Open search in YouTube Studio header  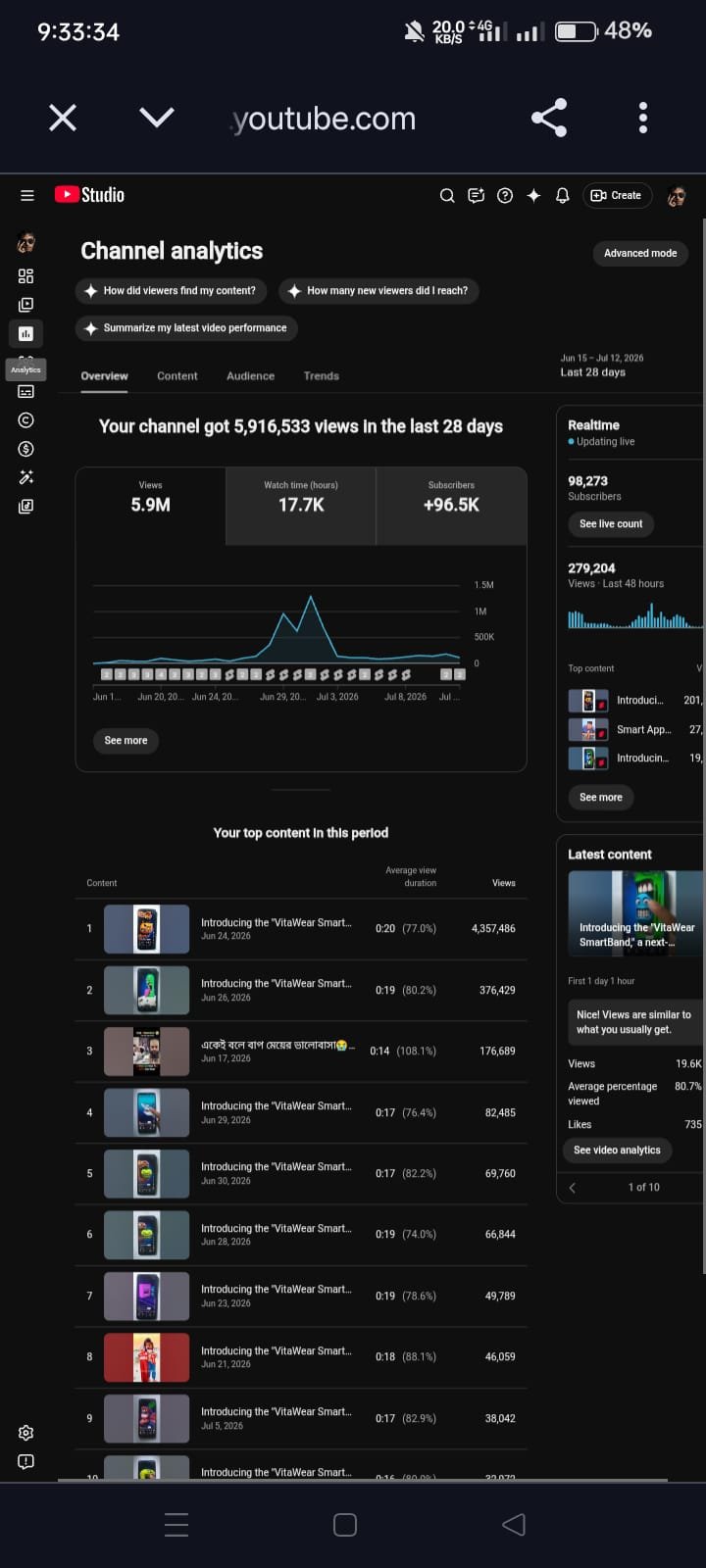click(x=447, y=195)
